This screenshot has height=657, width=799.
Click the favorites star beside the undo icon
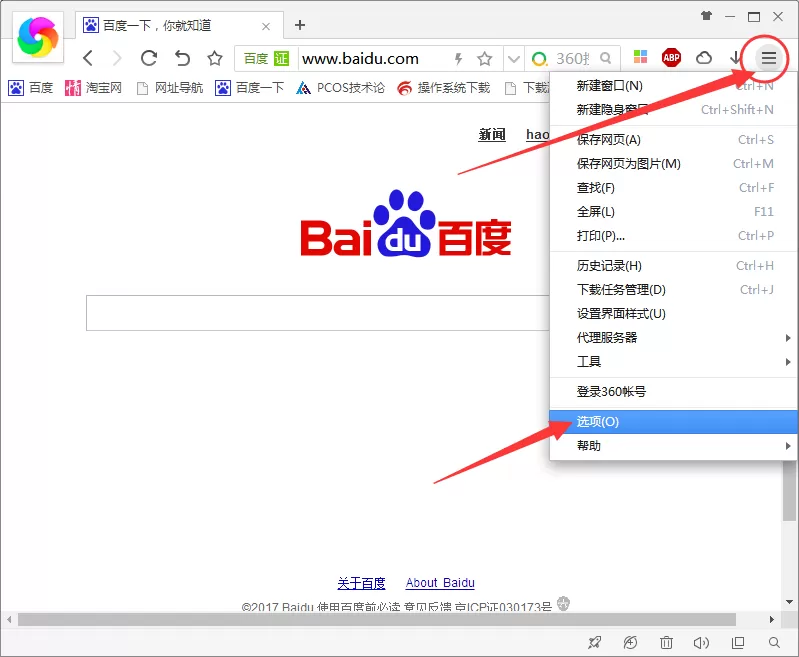tap(215, 58)
